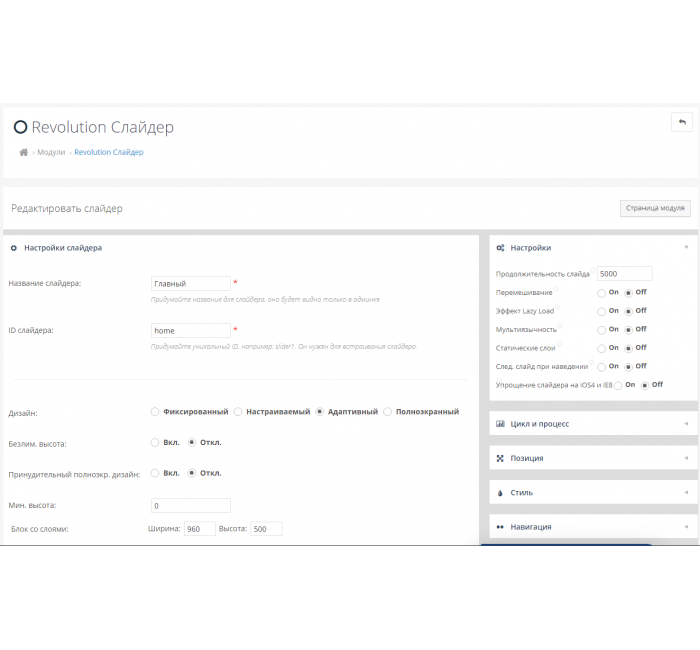
Task: Open the Цикл и процесс section header
Action: pos(593,424)
